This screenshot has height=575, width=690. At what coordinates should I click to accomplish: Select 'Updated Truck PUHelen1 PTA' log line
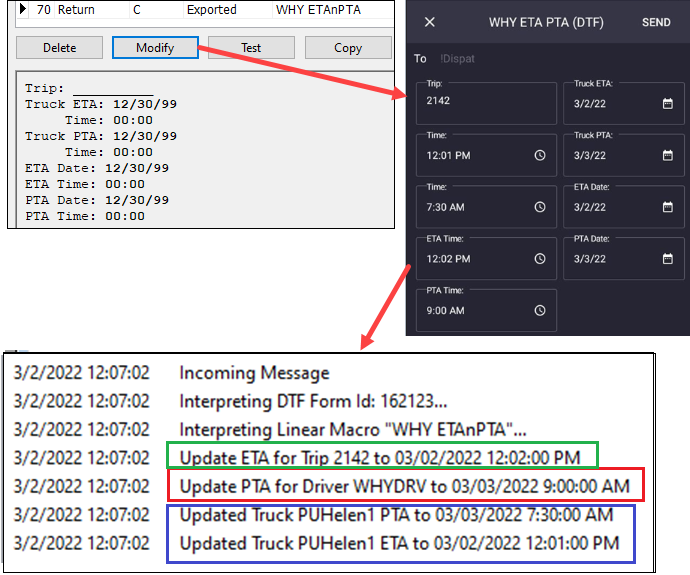tap(396, 515)
